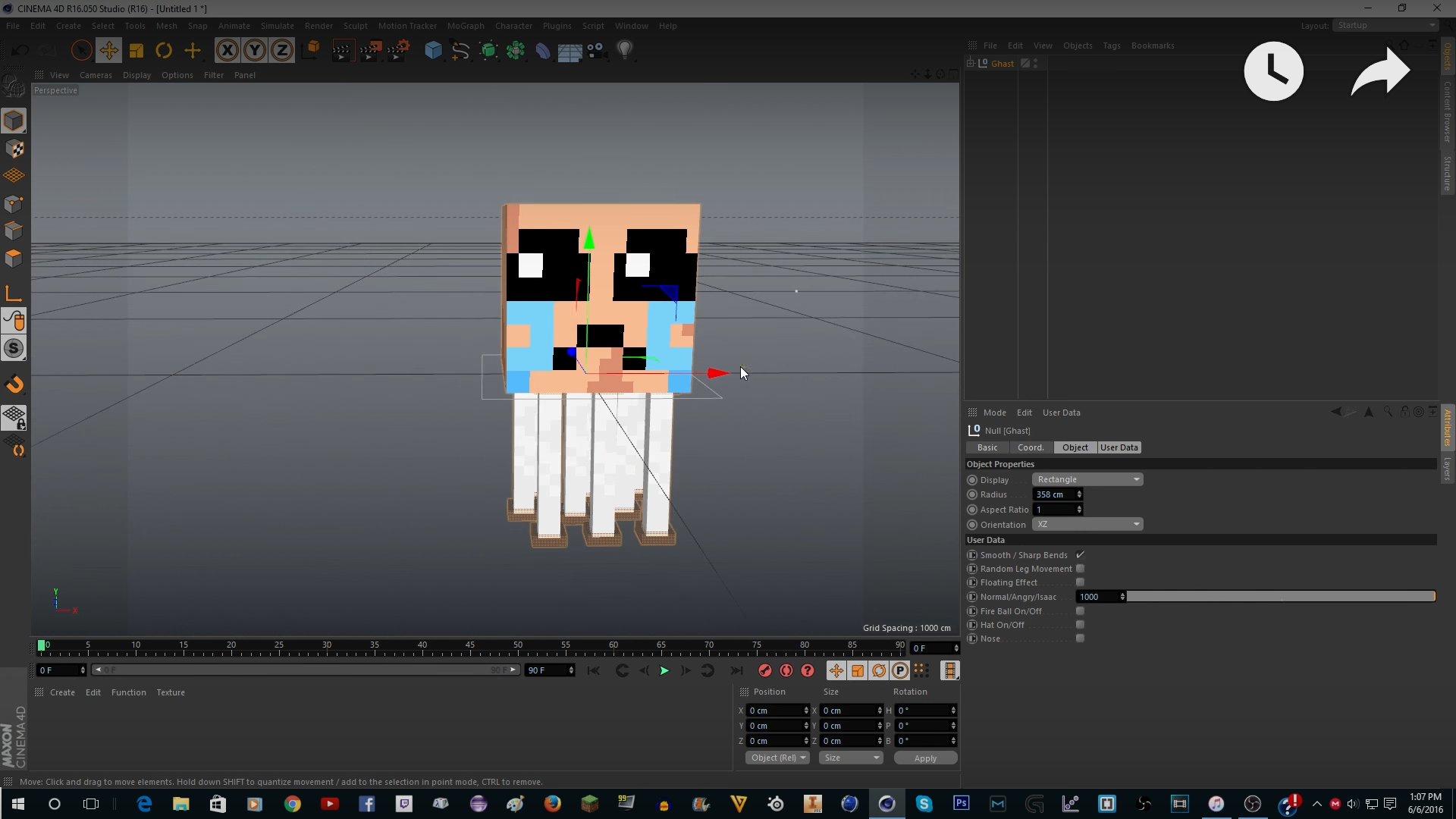Click the Aspect Ratio stepper

(x=1079, y=510)
